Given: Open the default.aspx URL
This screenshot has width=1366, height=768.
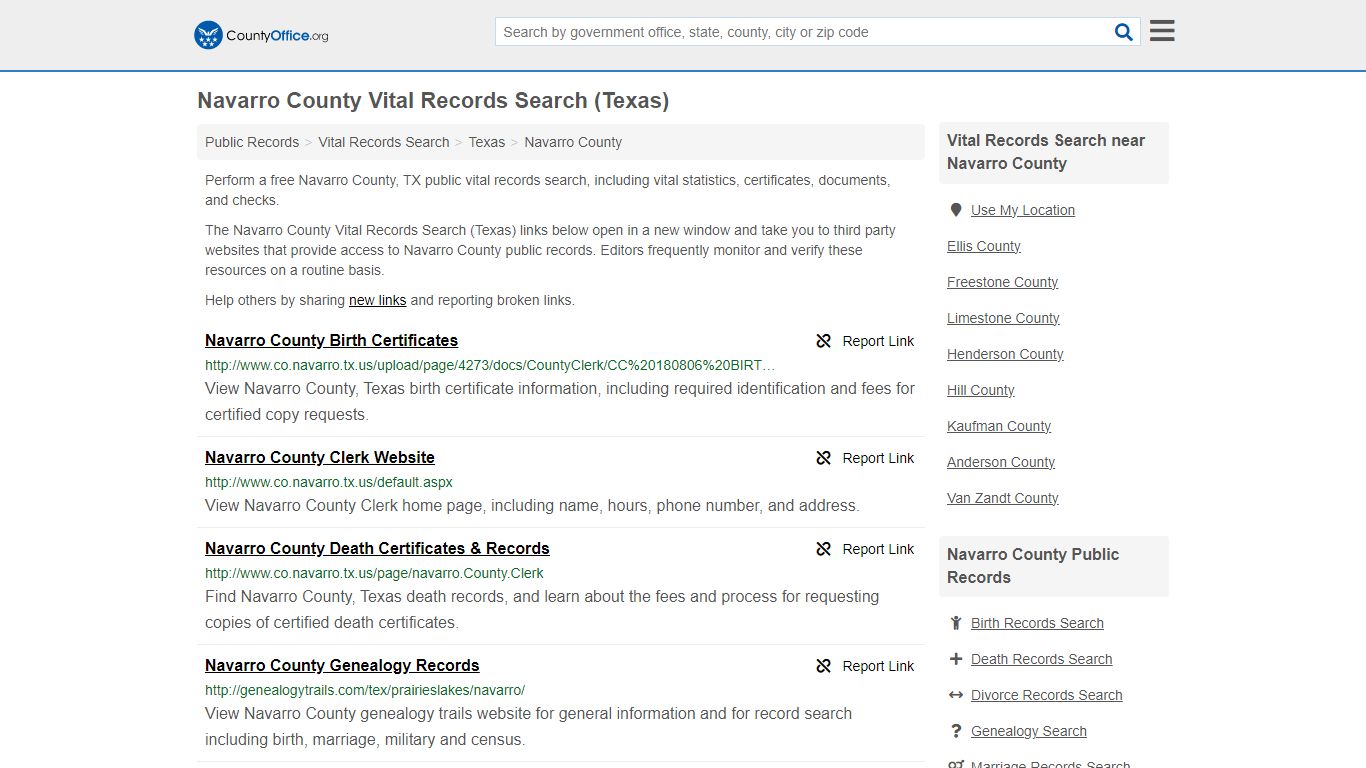Looking at the screenshot, I should coord(329,482).
